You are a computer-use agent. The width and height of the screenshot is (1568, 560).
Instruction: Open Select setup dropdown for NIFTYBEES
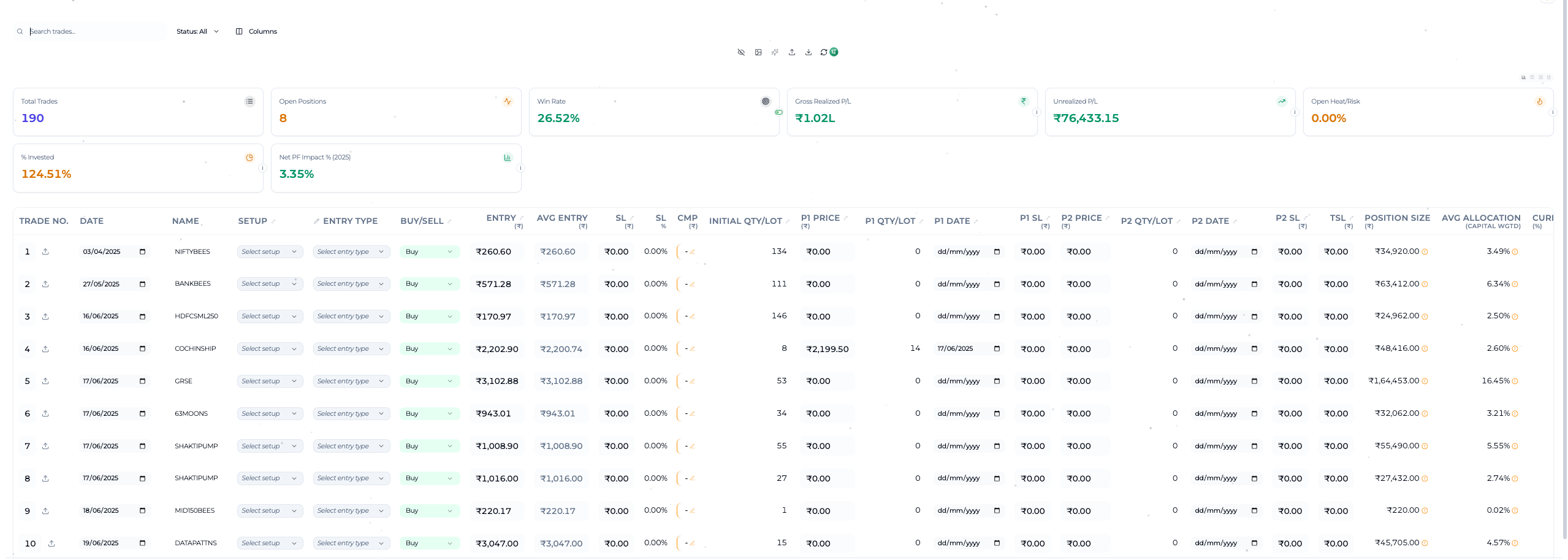[270, 251]
